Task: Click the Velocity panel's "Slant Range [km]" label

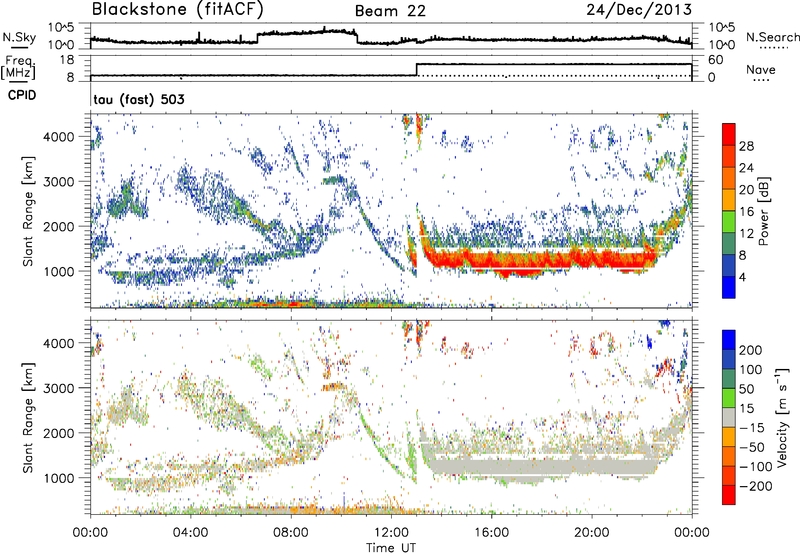Action: click(x=28, y=417)
